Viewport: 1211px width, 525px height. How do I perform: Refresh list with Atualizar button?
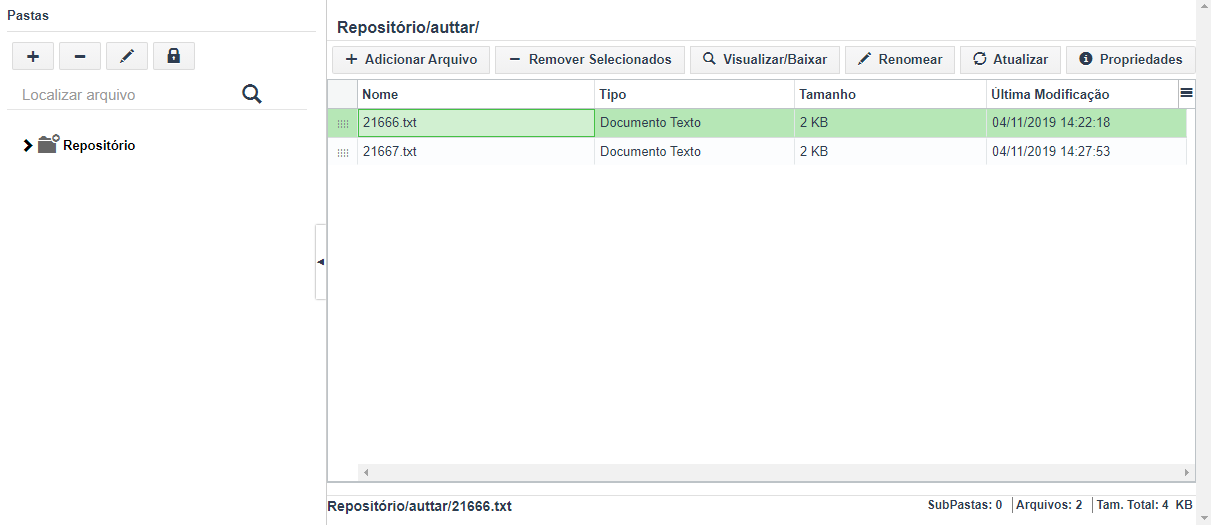click(1010, 60)
